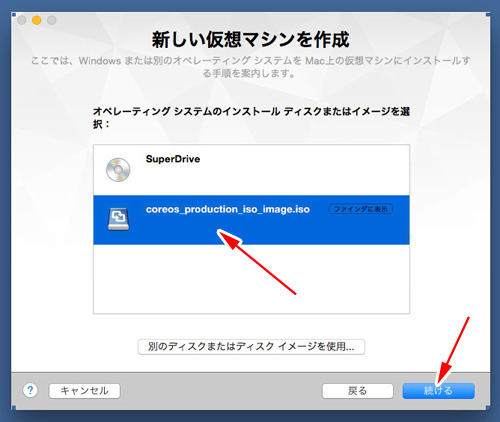500x422 pixels.
Task: Click the coreos ISO disk image icon
Action: [118, 219]
